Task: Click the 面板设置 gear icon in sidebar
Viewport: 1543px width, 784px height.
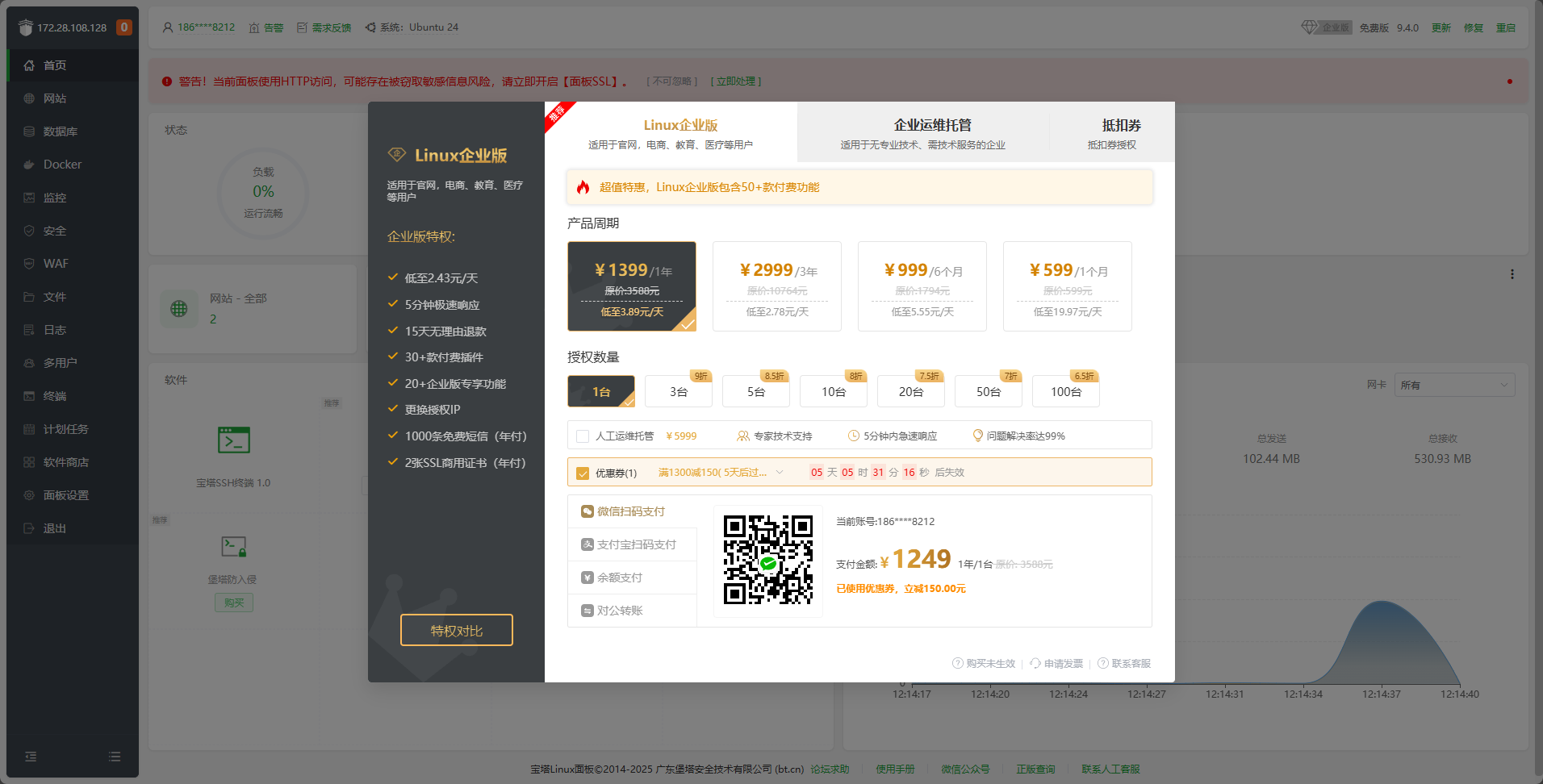Action: pyautogui.click(x=29, y=495)
